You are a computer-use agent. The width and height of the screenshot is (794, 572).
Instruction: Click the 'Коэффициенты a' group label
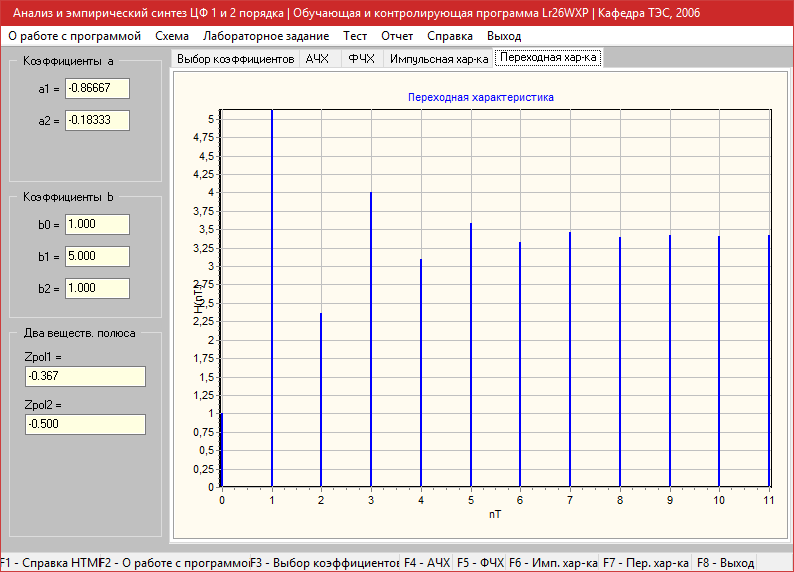tap(68, 61)
